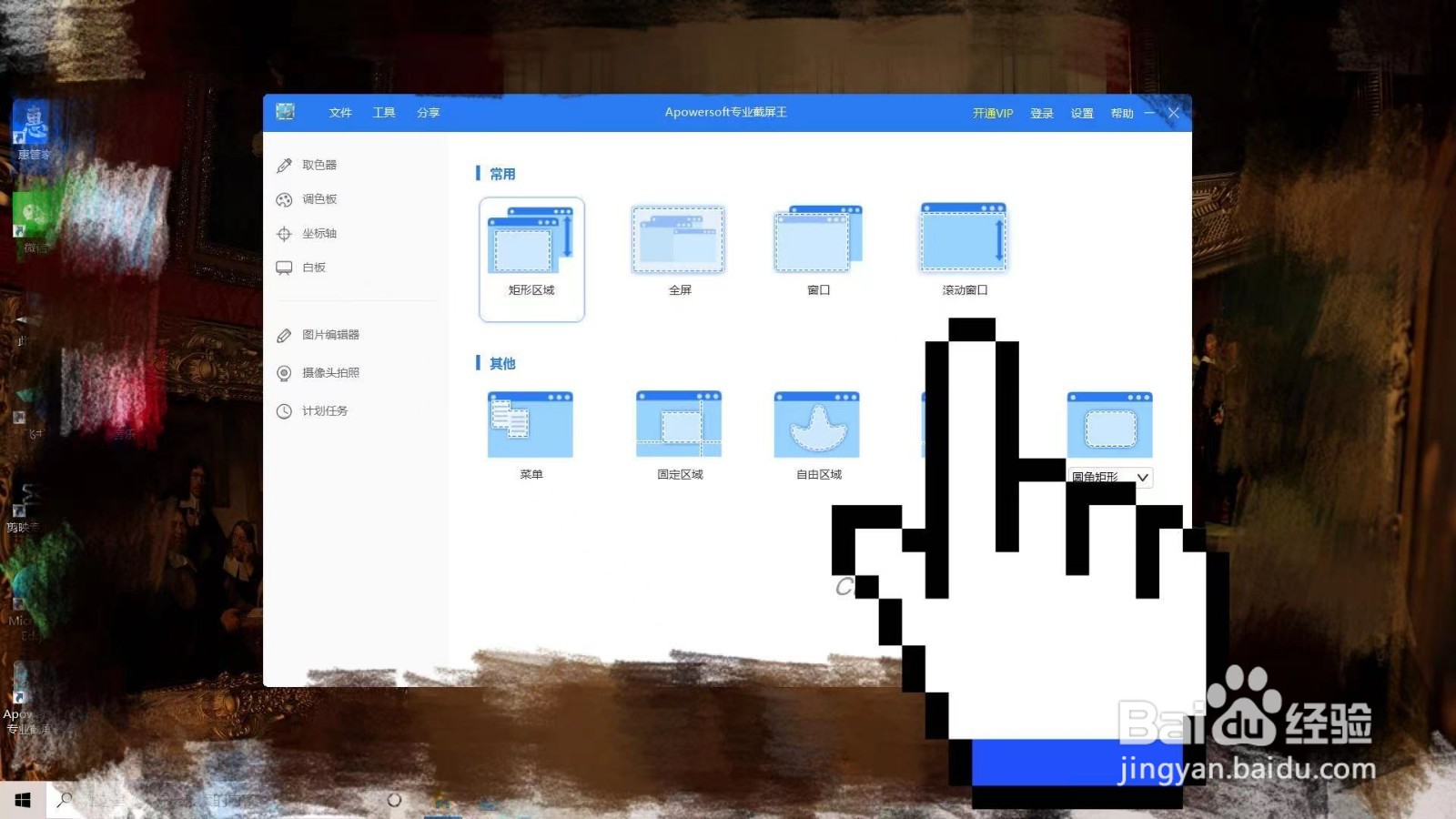Image resolution: width=1456 pixels, height=819 pixels.
Task: Open the 惠管家 desktop shortcut
Action: [32, 131]
